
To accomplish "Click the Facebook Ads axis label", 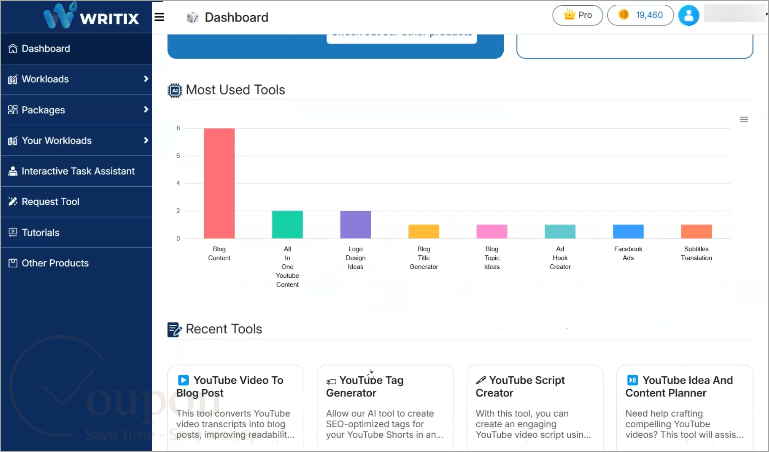I will [x=628, y=253].
